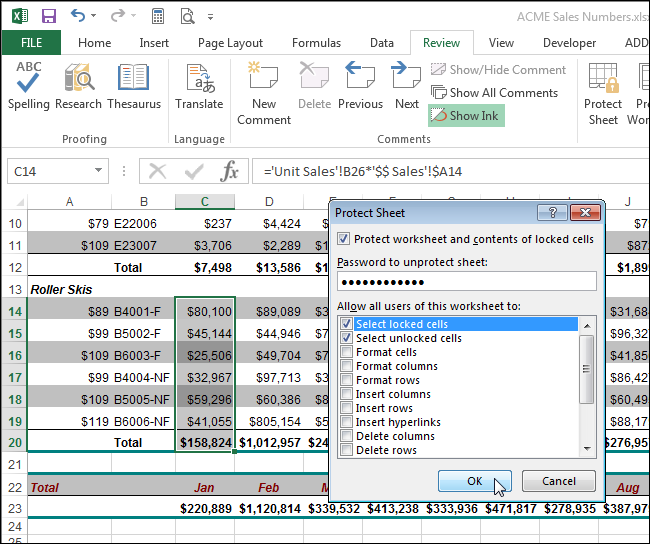The width and height of the screenshot is (650, 544).
Task: Expand the Name Box dropdown arrow
Action: pyautogui.click(x=98, y=170)
